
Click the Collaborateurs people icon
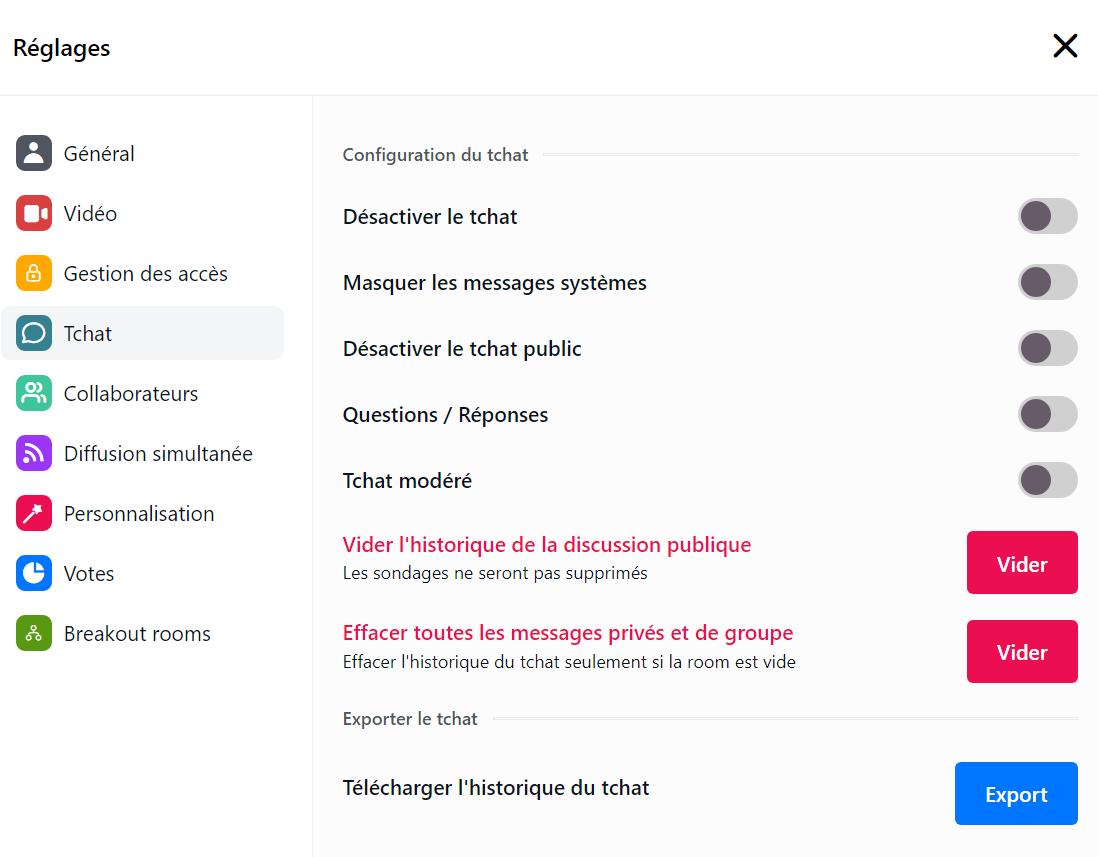34,393
